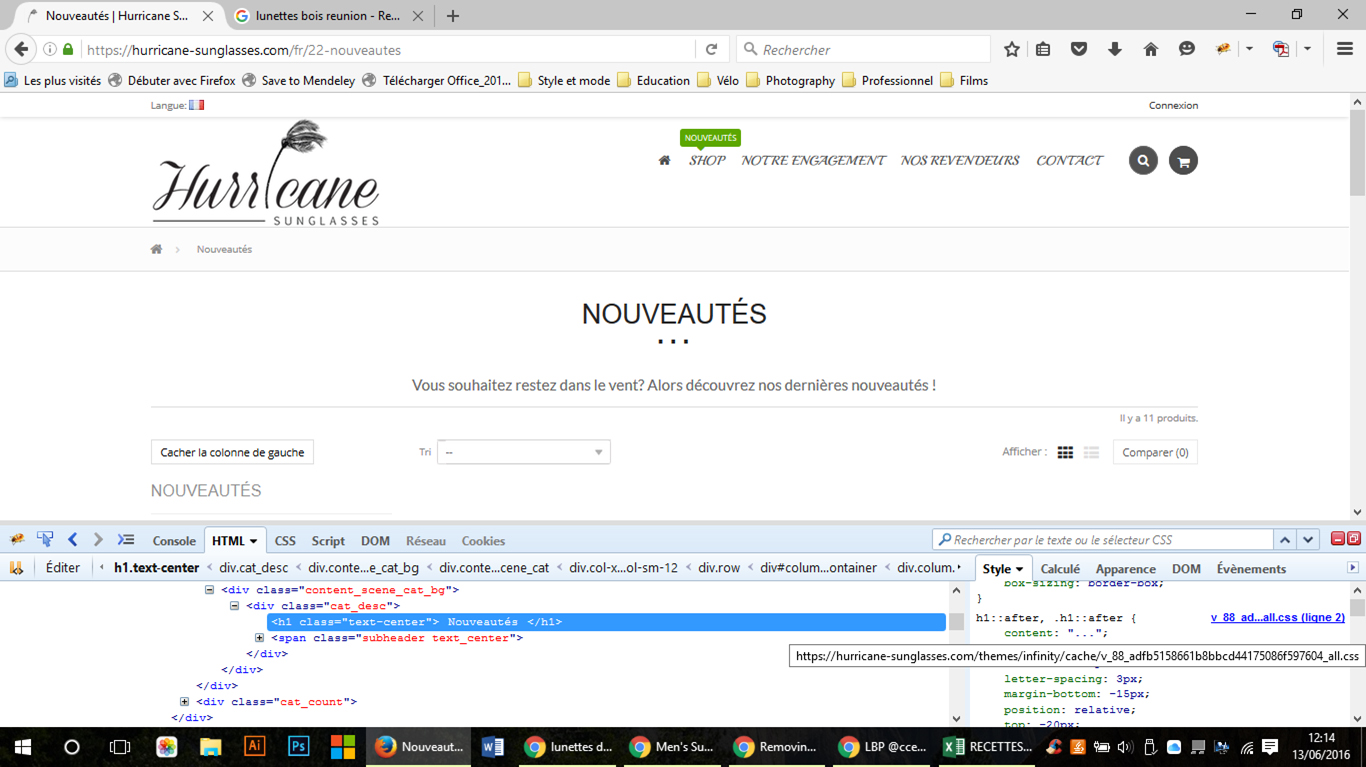Open Style side panel options dropdown
This screenshot has height=767, width=1366.
point(1019,569)
